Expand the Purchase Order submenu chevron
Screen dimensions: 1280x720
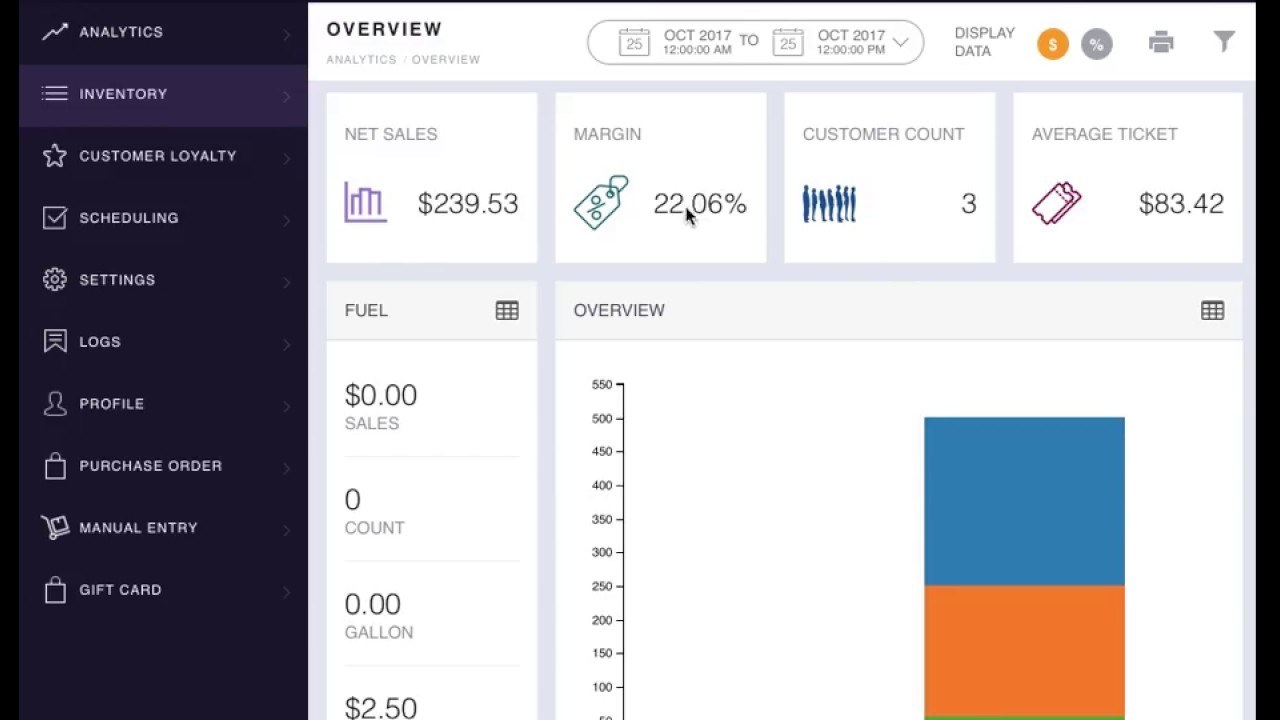click(286, 469)
